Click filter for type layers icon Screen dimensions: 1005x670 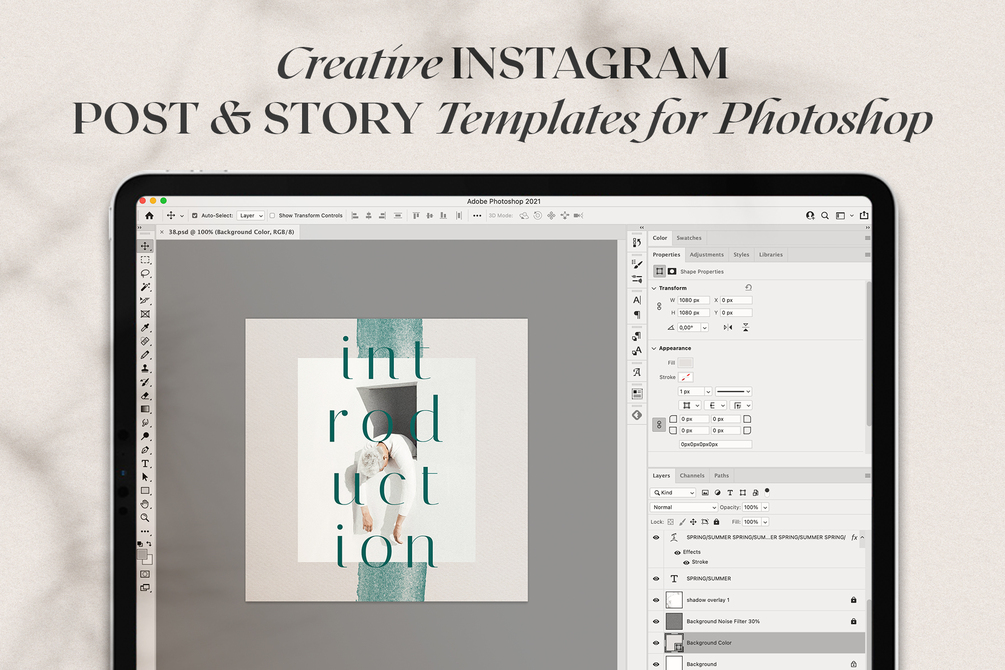coord(730,492)
